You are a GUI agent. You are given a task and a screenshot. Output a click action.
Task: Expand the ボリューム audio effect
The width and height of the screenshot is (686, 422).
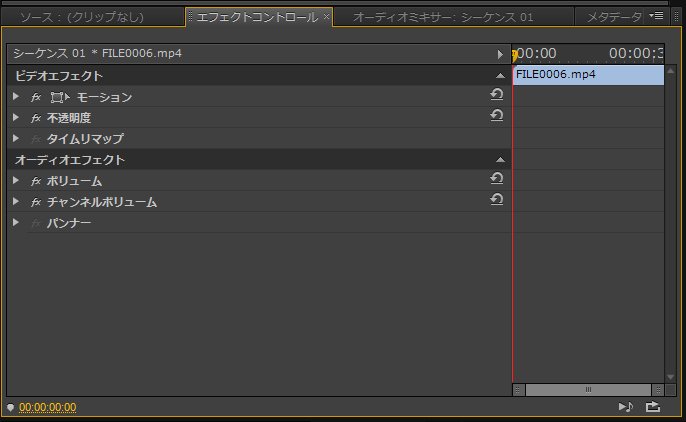point(16,180)
